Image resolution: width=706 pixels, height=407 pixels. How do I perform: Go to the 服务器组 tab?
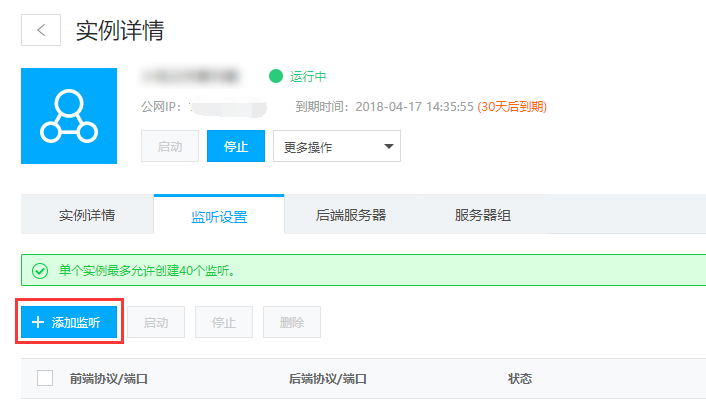(x=483, y=215)
